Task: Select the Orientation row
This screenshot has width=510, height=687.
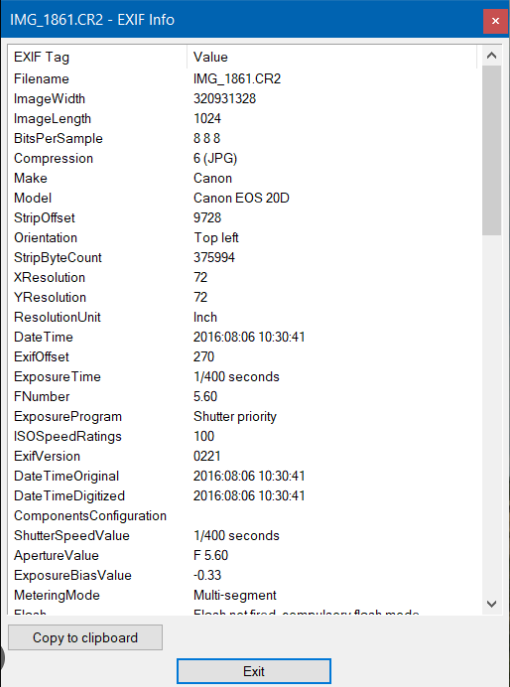Action: (243, 237)
